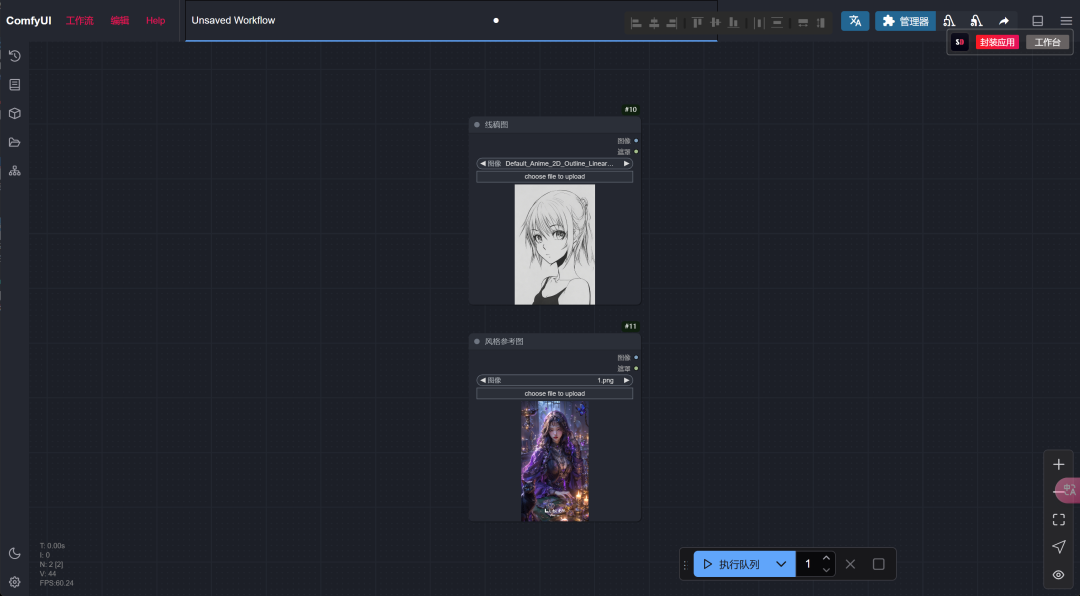Click the align top toolbar icon
Image resolution: width=1080 pixels, height=596 pixels.
click(x=697, y=23)
